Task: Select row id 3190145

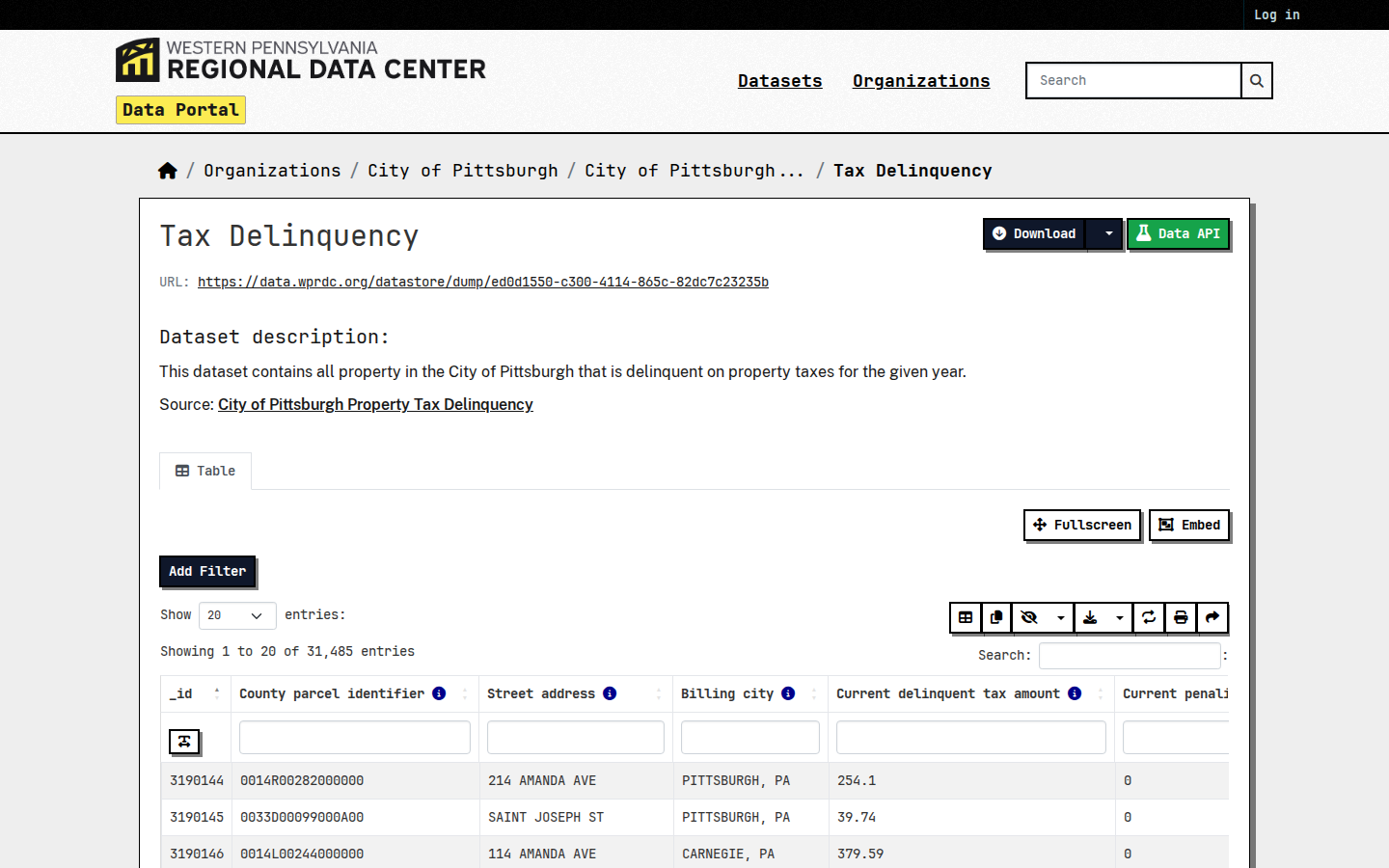Action: (197, 817)
